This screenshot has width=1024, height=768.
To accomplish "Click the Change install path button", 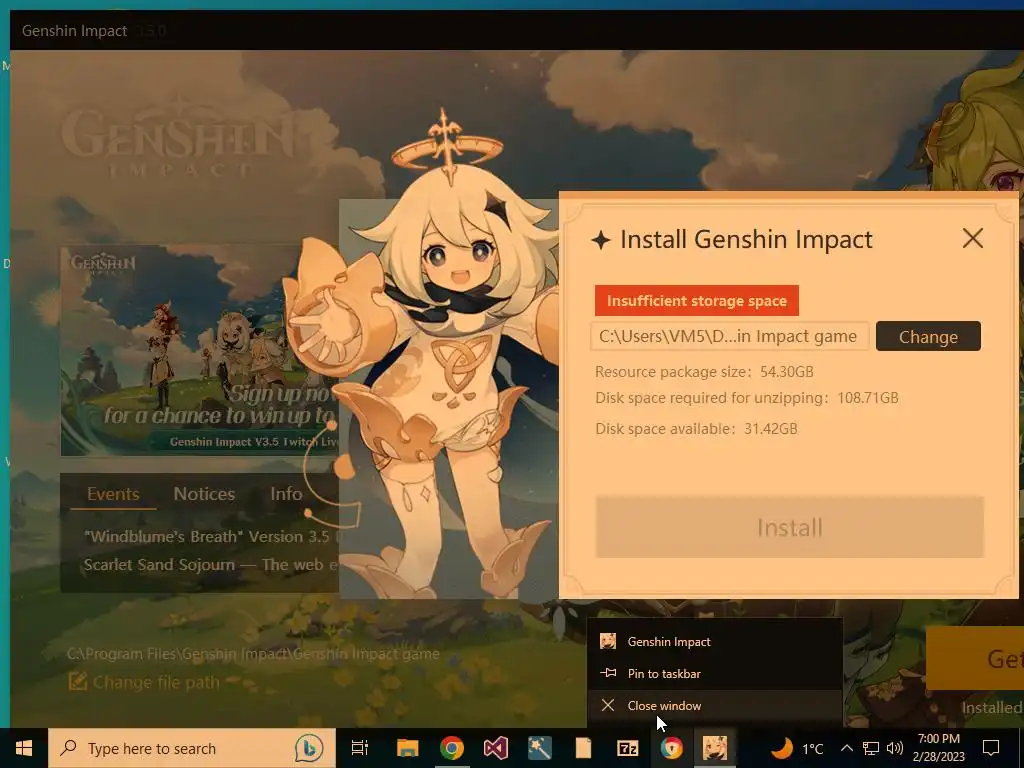I will pyautogui.click(x=928, y=336).
